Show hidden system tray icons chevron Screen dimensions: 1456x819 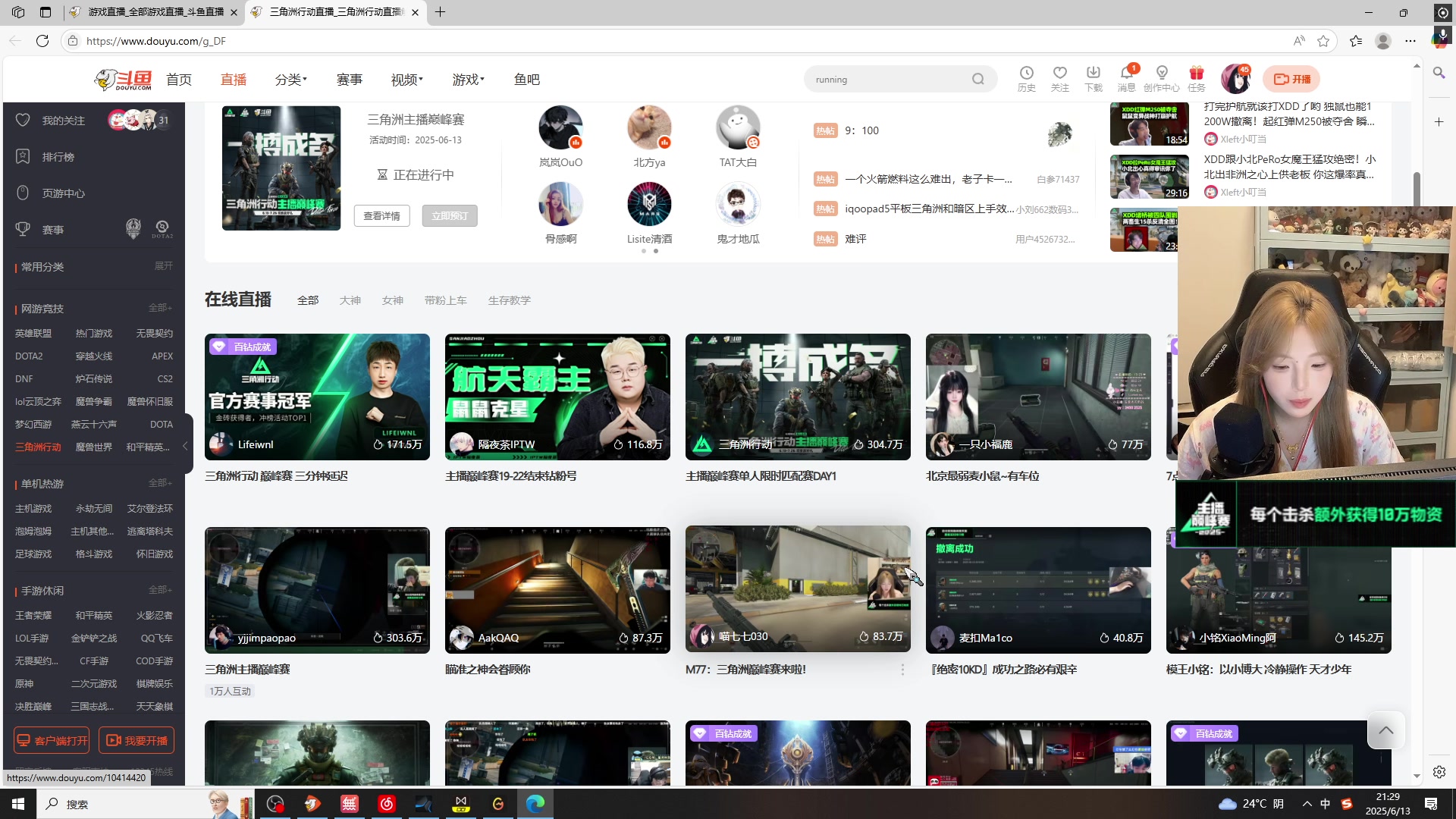(x=1307, y=804)
